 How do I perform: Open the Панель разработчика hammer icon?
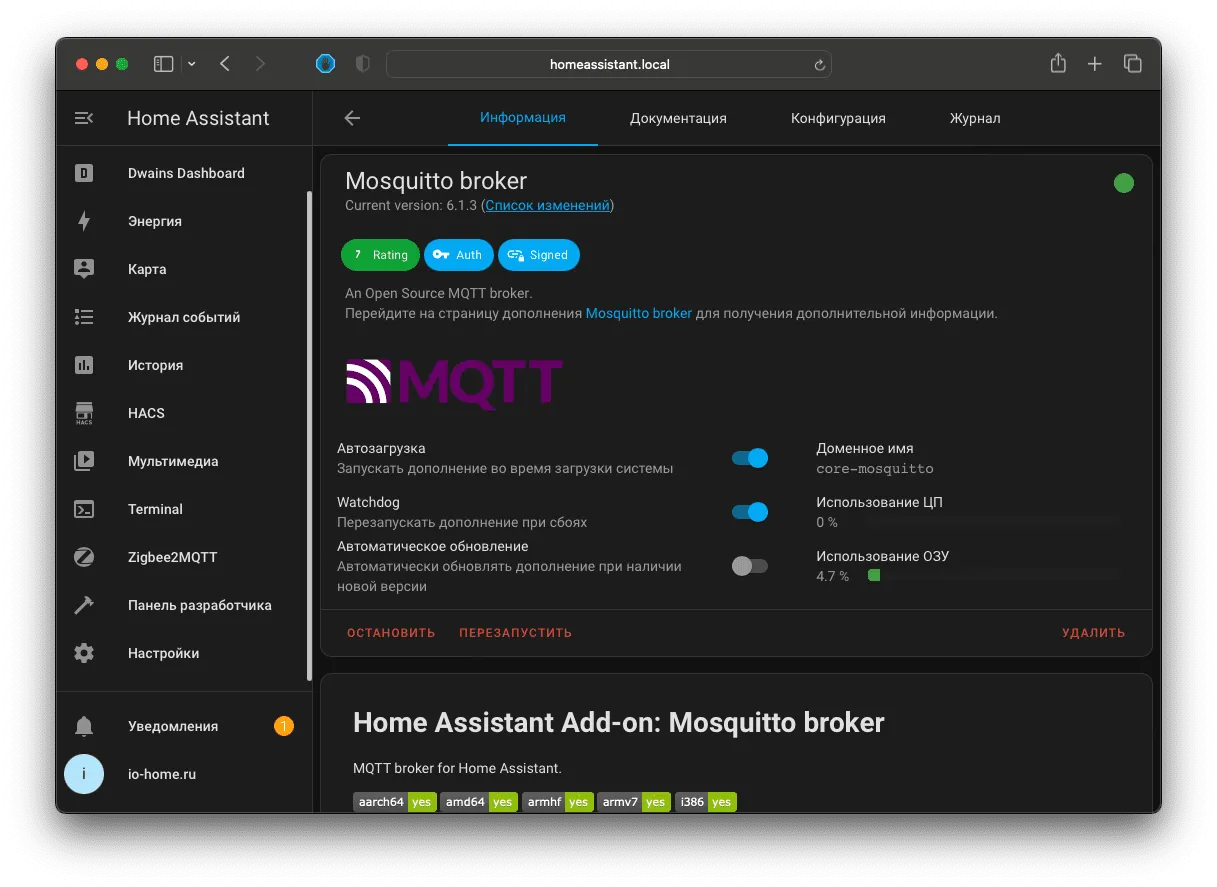pos(84,605)
